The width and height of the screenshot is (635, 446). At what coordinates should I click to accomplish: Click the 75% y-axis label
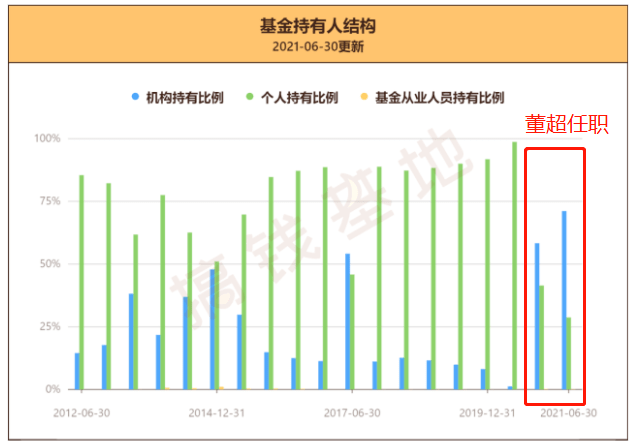pos(50,201)
